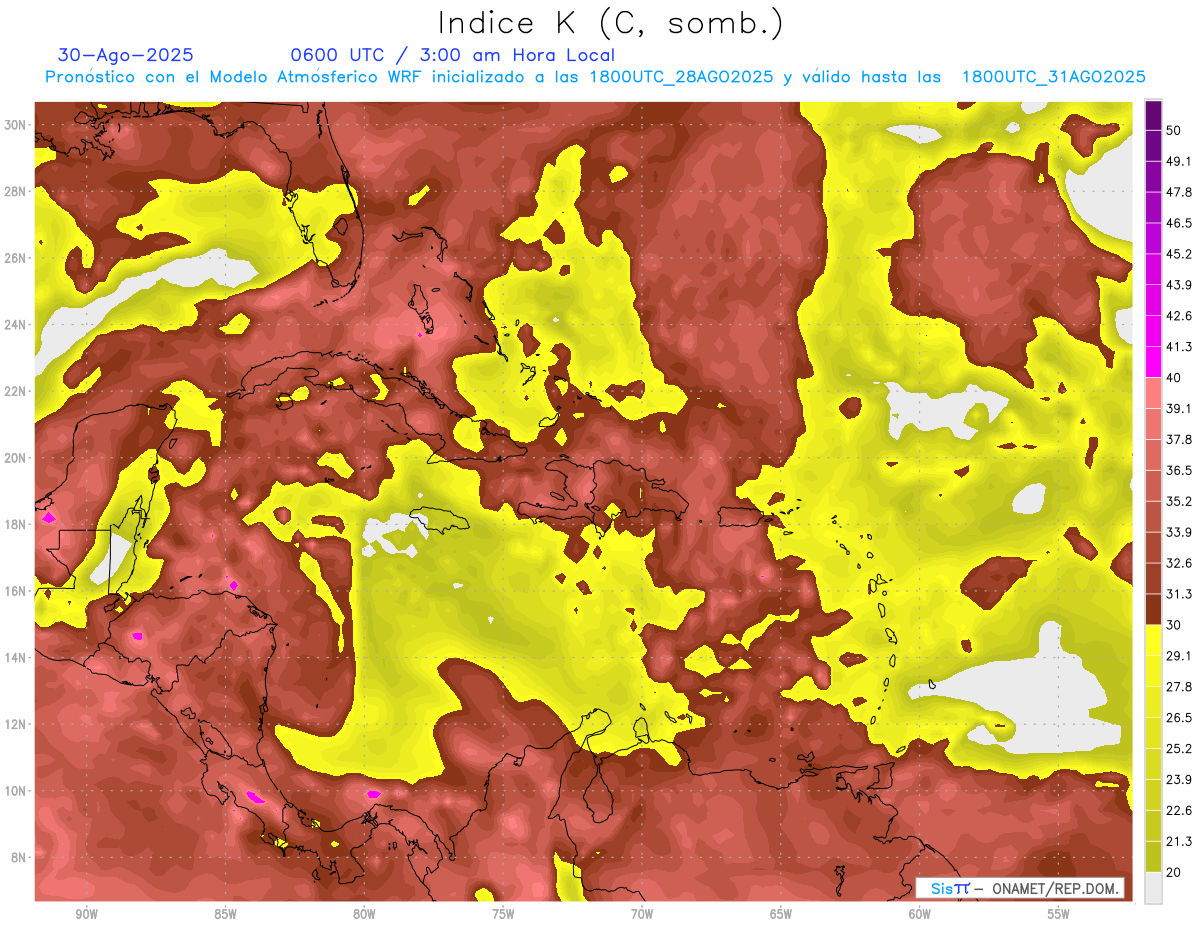
Task: Click the 30N latitude label
Action: coord(15,125)
